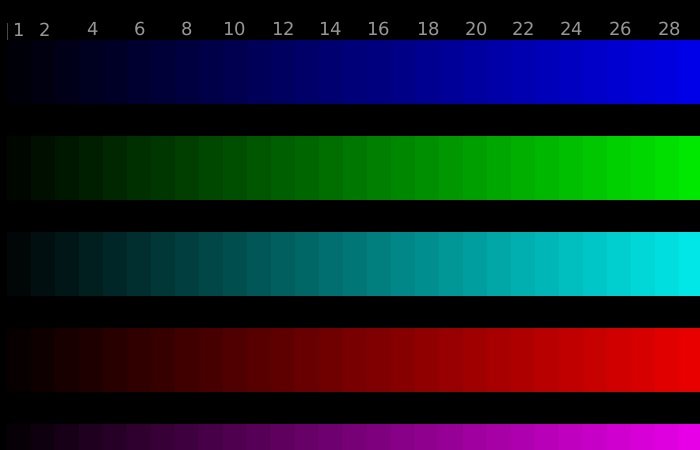700x450 pixels.
Task: Pick the cyan step under label 8
Action: click(x=187, y=264)
